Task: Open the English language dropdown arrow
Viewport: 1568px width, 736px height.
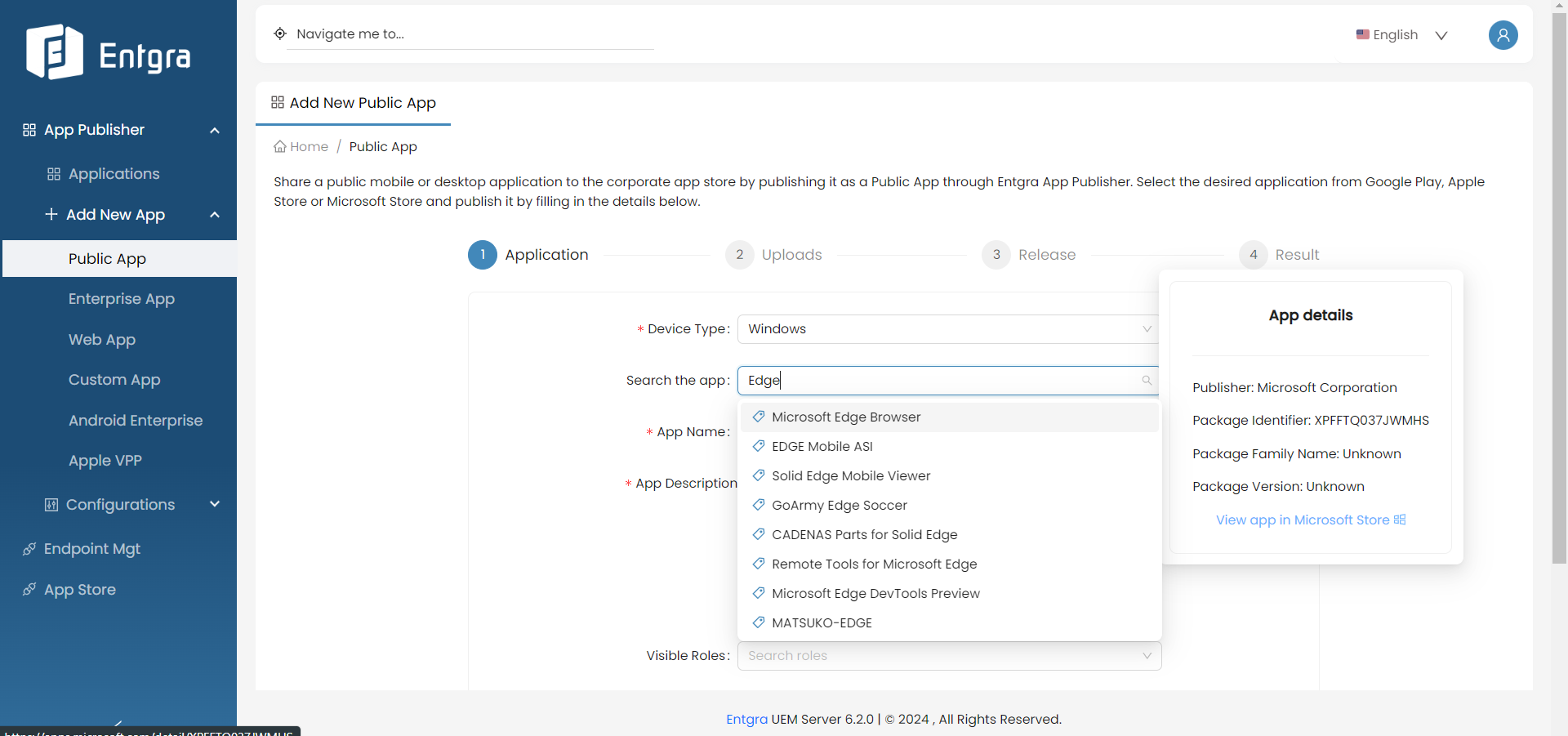Action: pos(1441,35)
